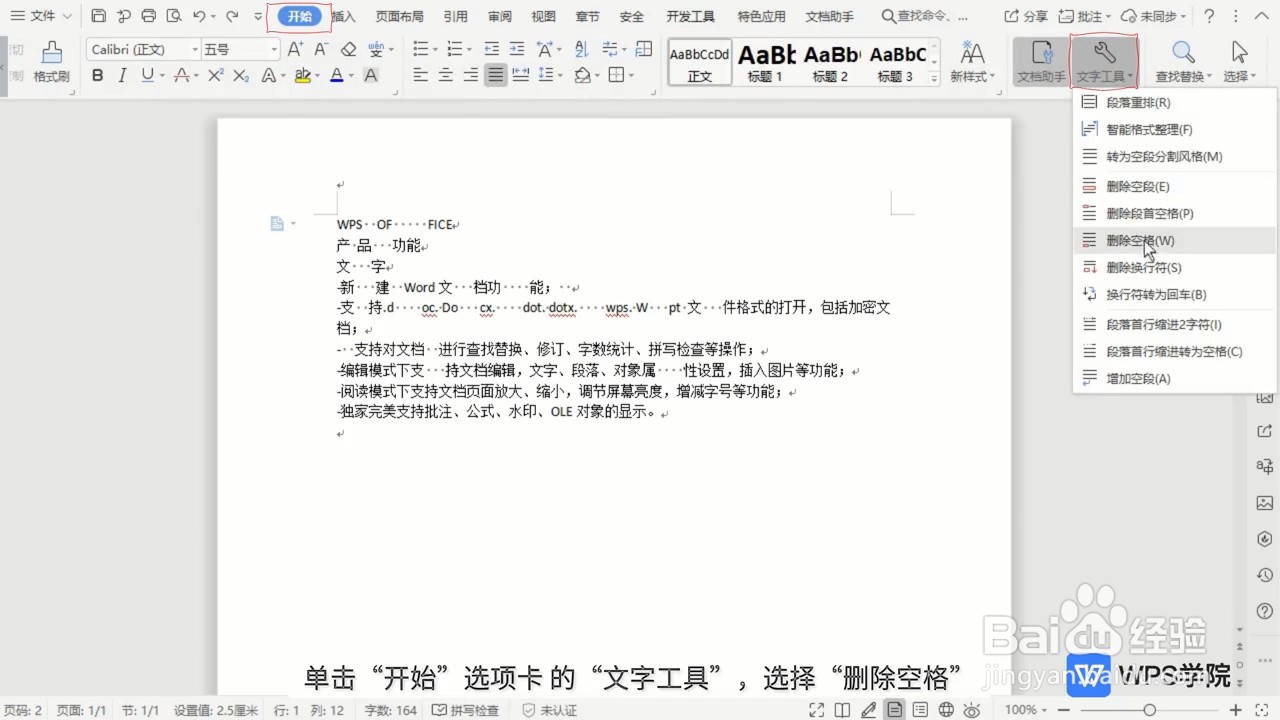The height and width of the screenshot is (720, 1280).
Task: Redo the last action
Action: coord(232,16)
